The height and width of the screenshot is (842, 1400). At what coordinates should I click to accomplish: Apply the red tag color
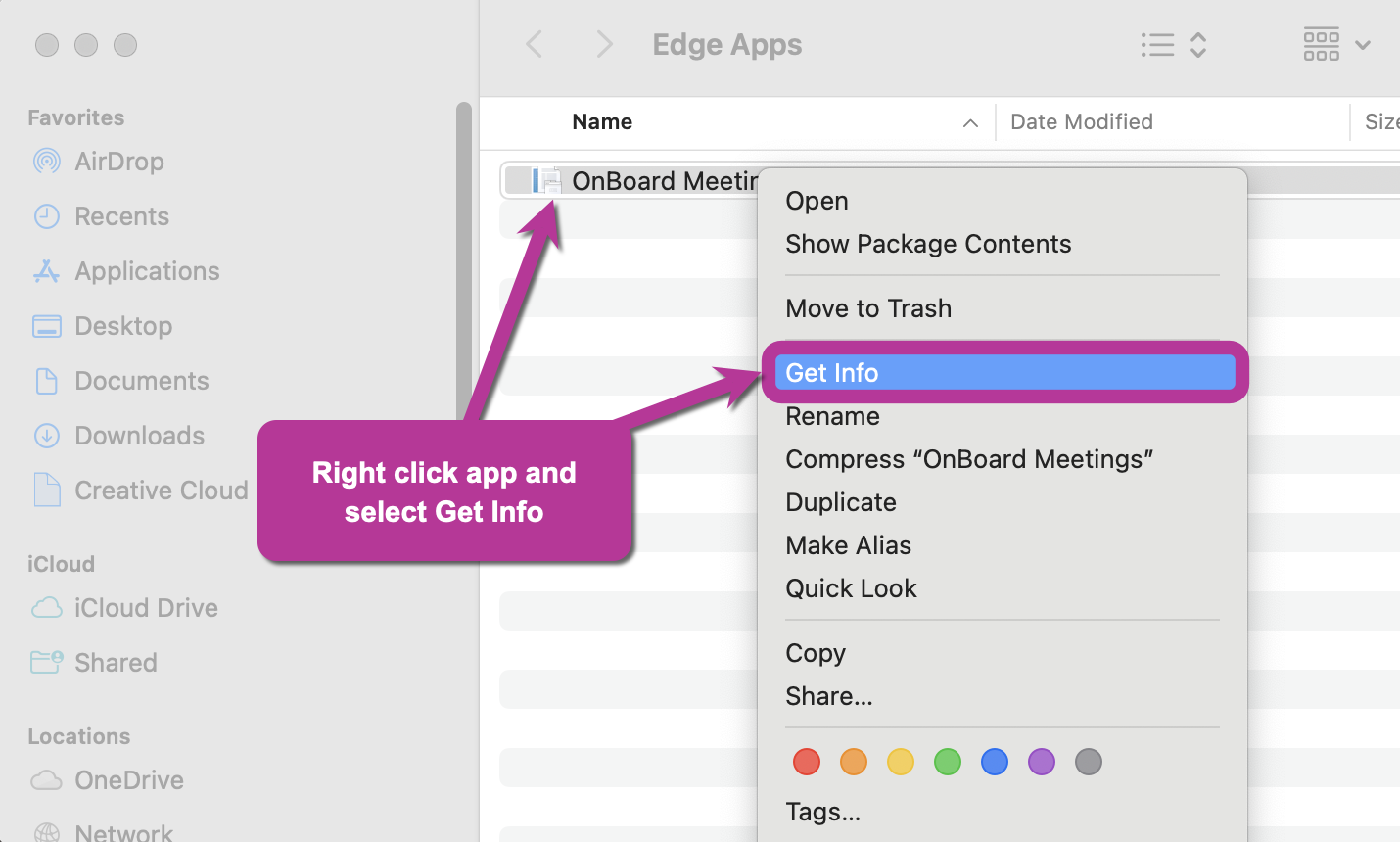tap(807, 762)
